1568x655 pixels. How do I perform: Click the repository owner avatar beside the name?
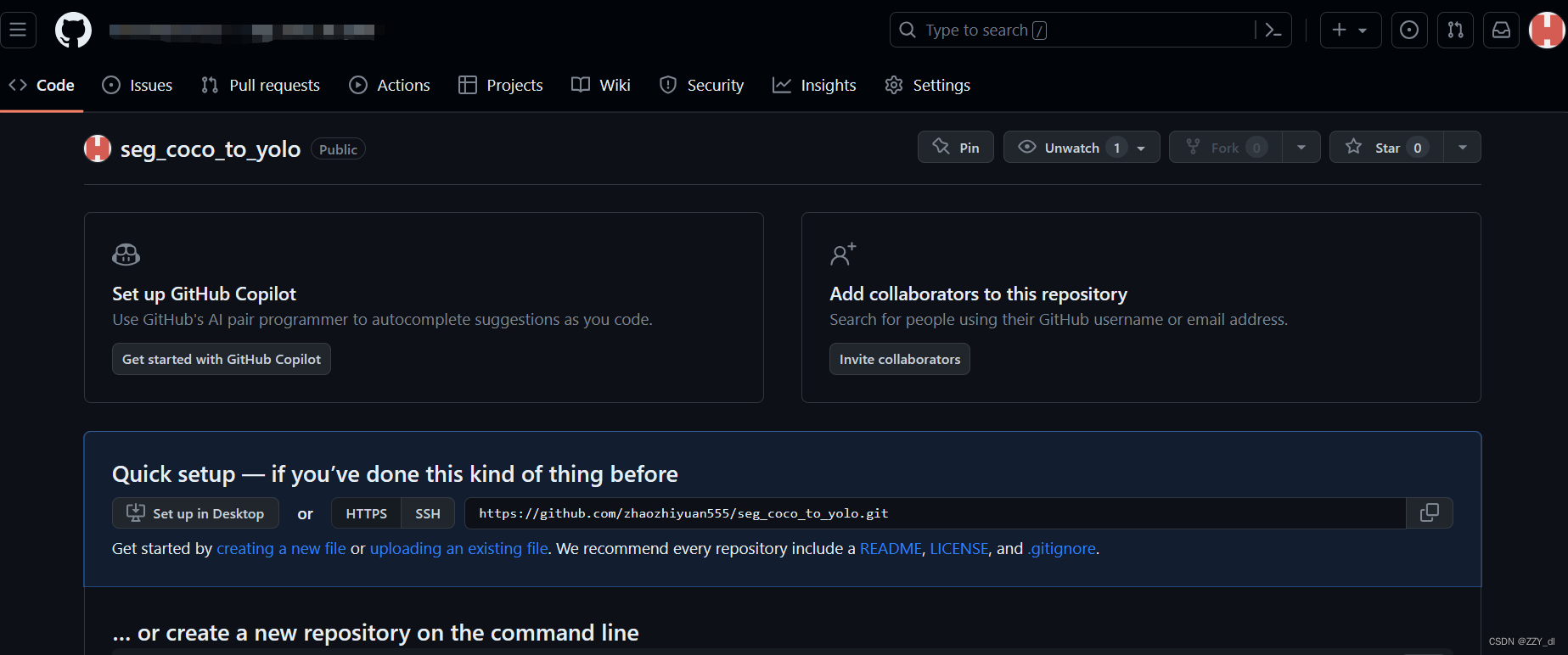click(x=98, y=148)
